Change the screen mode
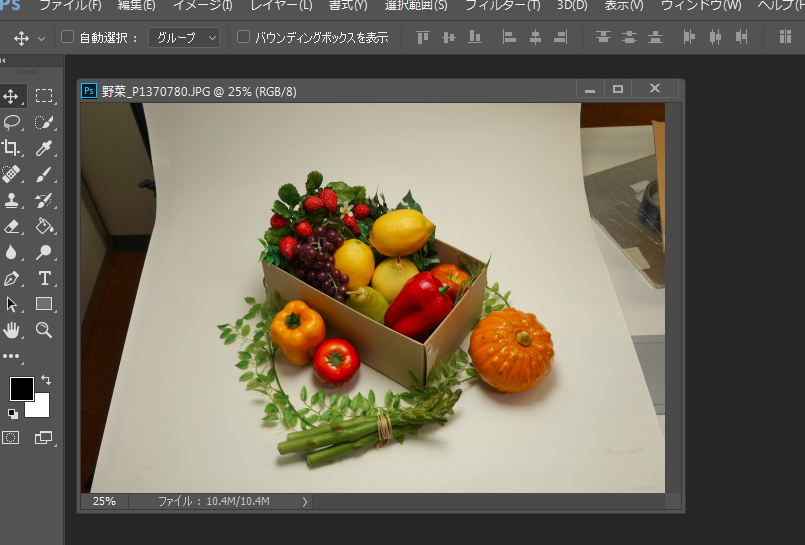 44,438
